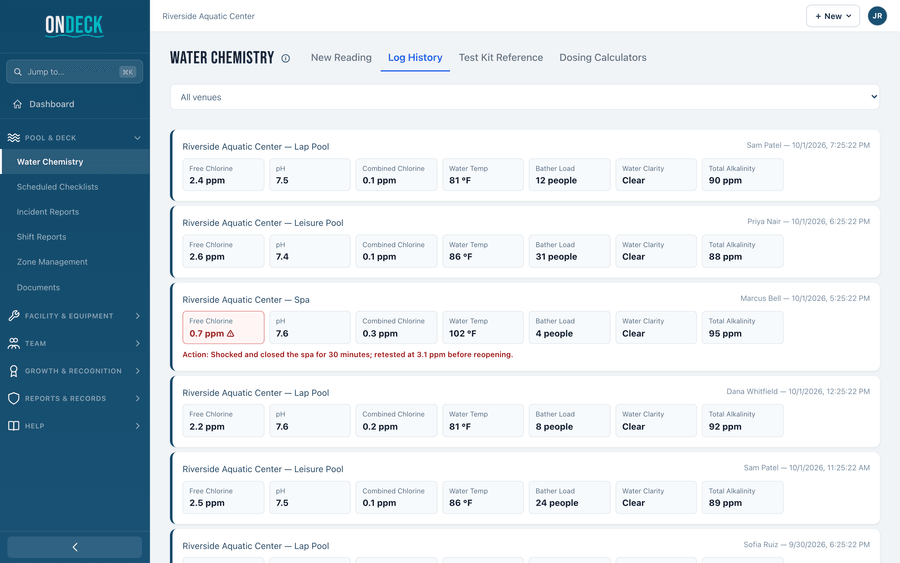Click the Jump to search field
The height and width of the screenshot is (563, 900).
click(x=75, y=72)
